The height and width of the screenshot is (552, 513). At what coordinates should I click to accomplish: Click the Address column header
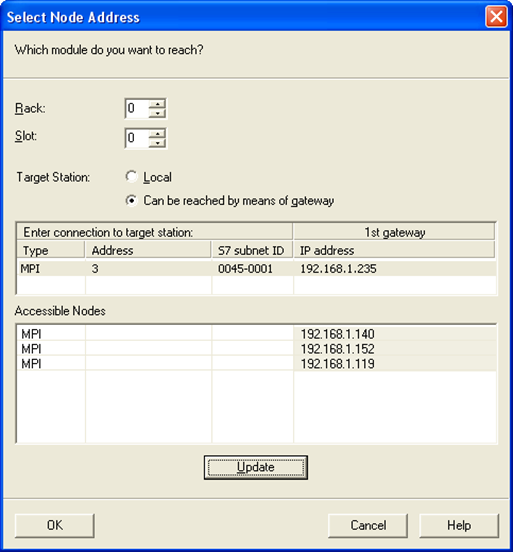148,250
